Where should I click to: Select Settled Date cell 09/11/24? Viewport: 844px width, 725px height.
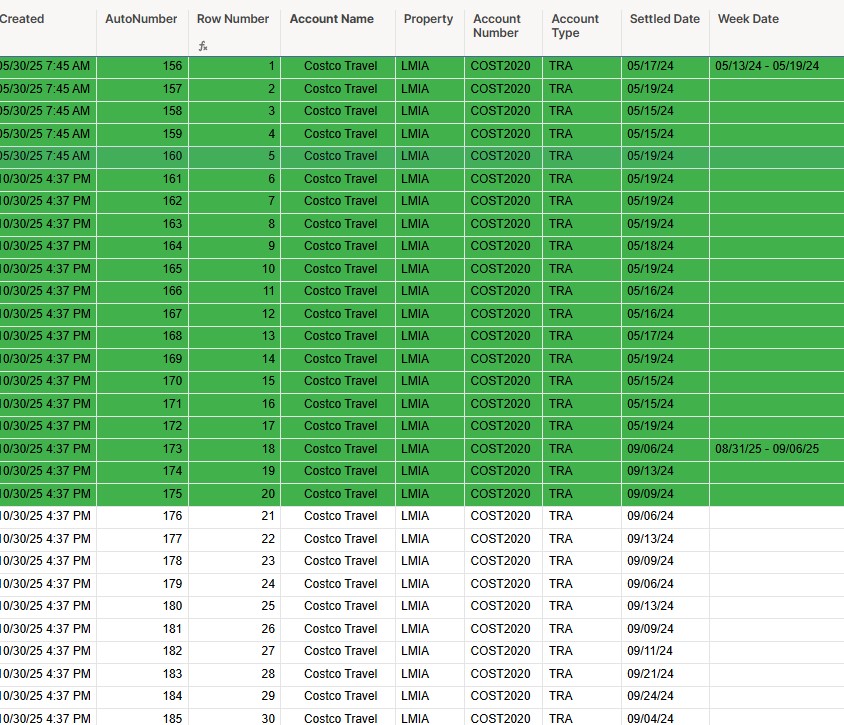pyautogui.click(x=650, y=651)
